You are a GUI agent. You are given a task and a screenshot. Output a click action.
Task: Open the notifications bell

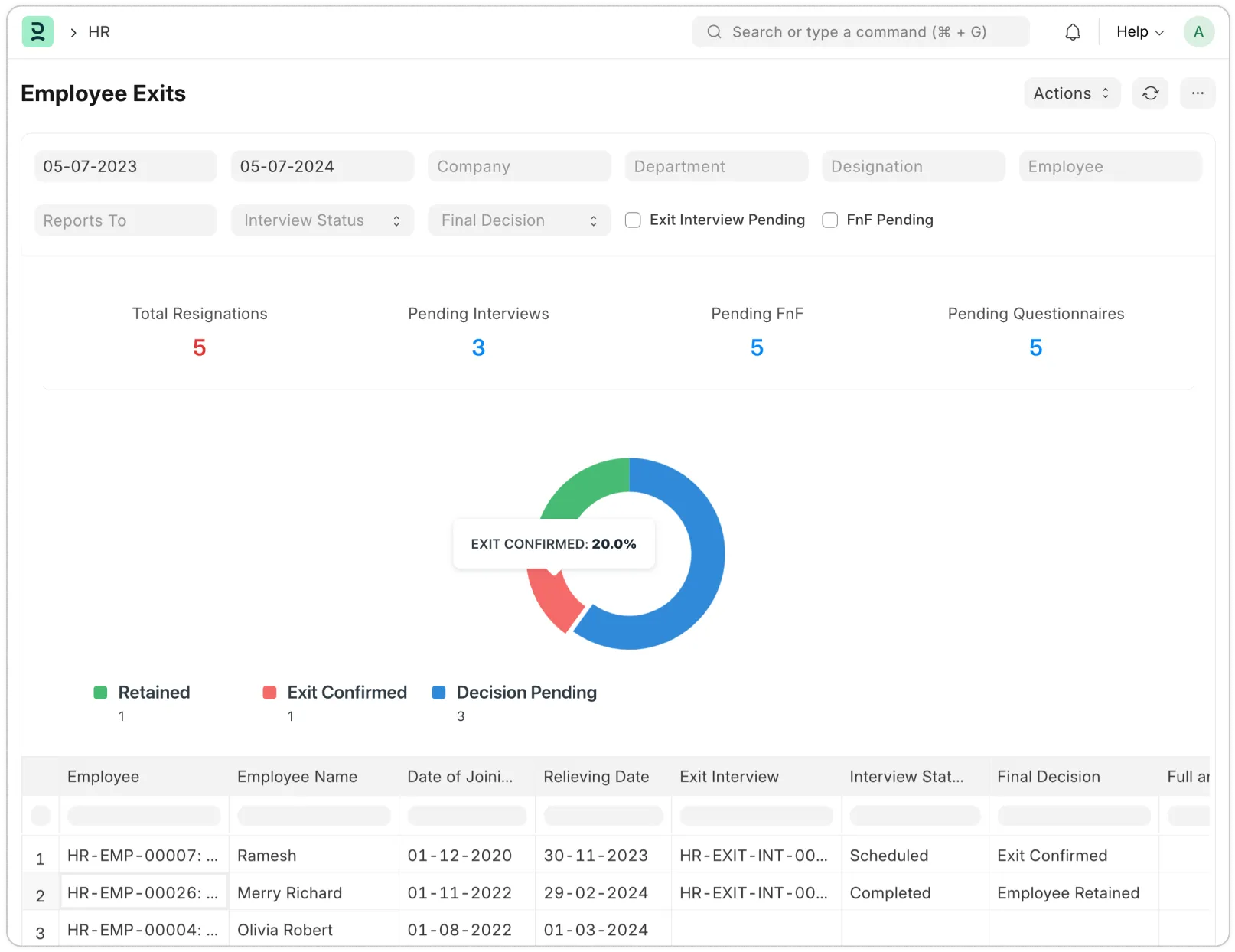(x=1073, y=32)
